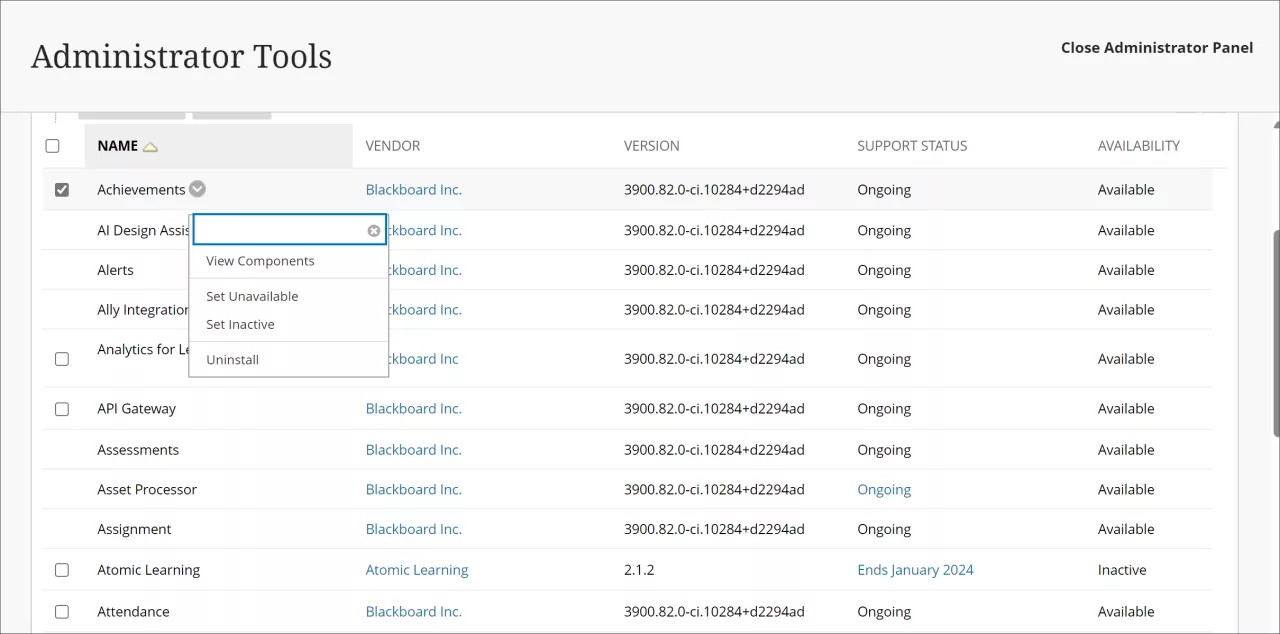Image resolution: width=1280 pixels, height=634 pixels.
Task: Check the Attendance row checkbox
Action: [62, 611]
